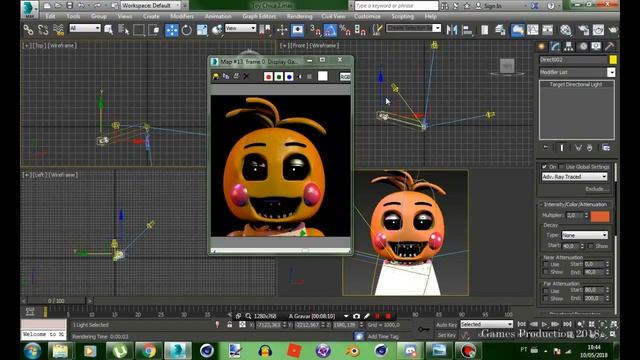Viewport: 640px width, 360px height.
Task: Open the reference coordinate system View dropdown
Action: 240,28
